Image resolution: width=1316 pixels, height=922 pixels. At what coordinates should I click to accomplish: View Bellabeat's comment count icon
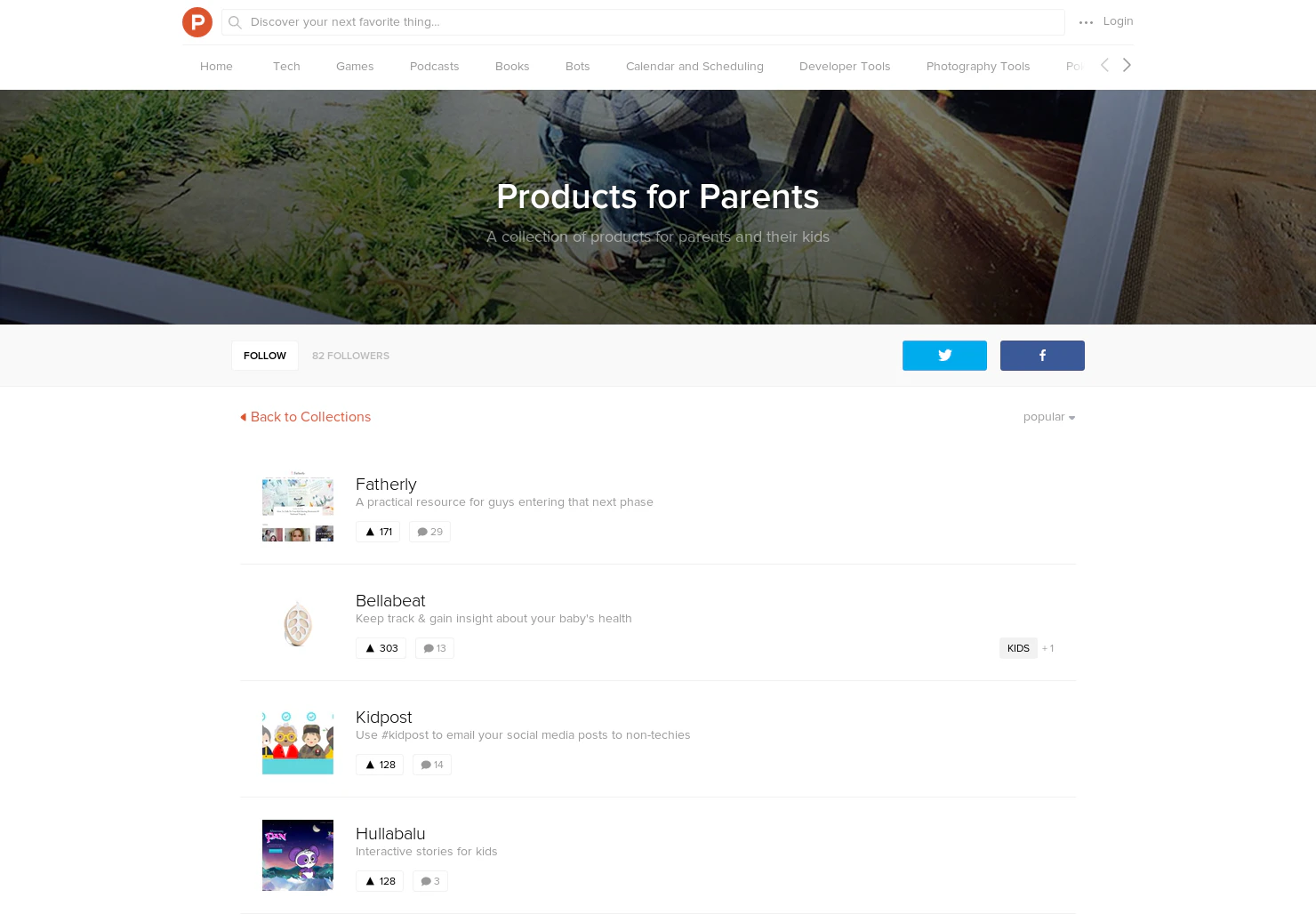point(434,648)
